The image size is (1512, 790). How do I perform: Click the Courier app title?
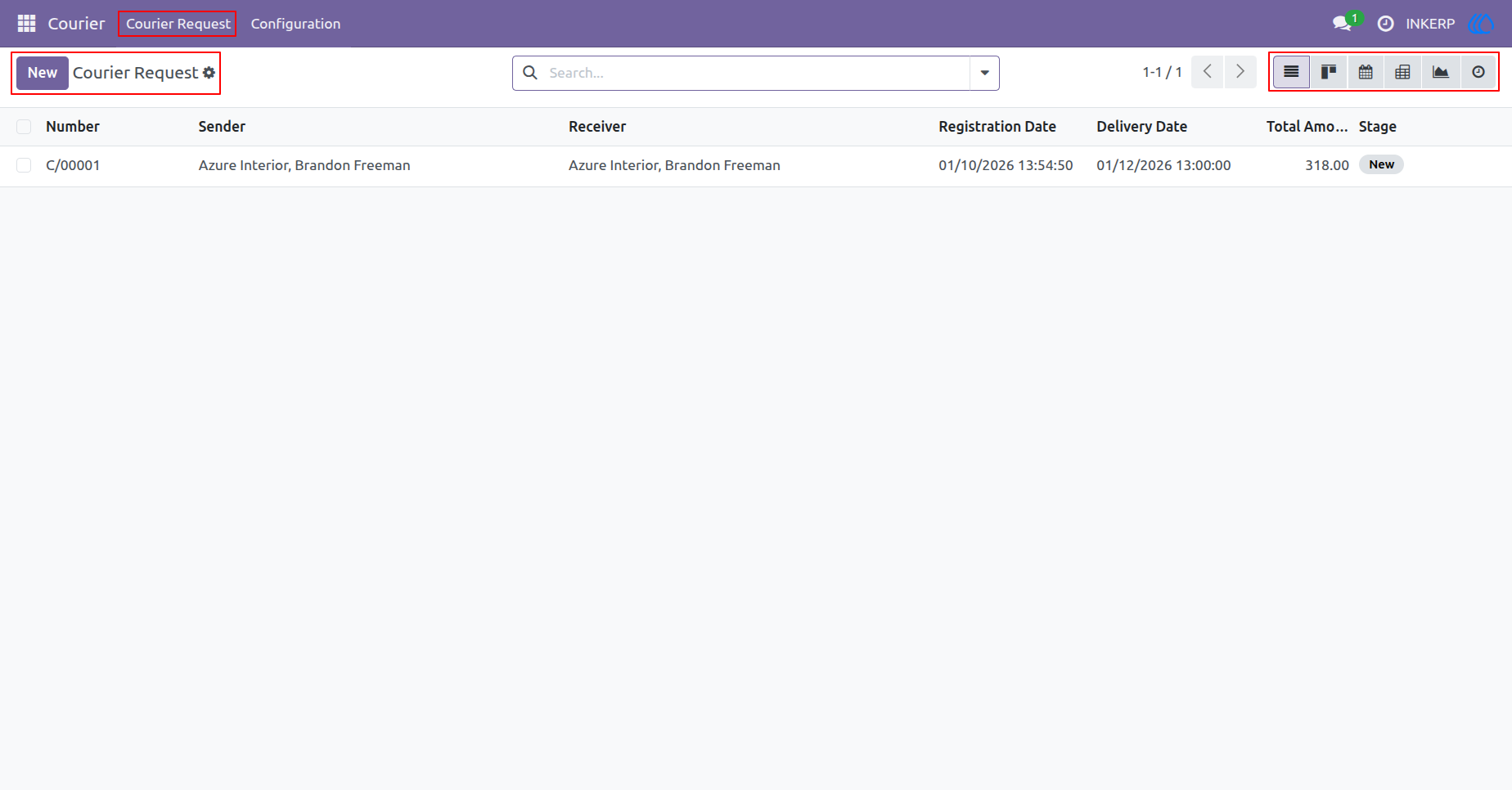tap(76, 24)
